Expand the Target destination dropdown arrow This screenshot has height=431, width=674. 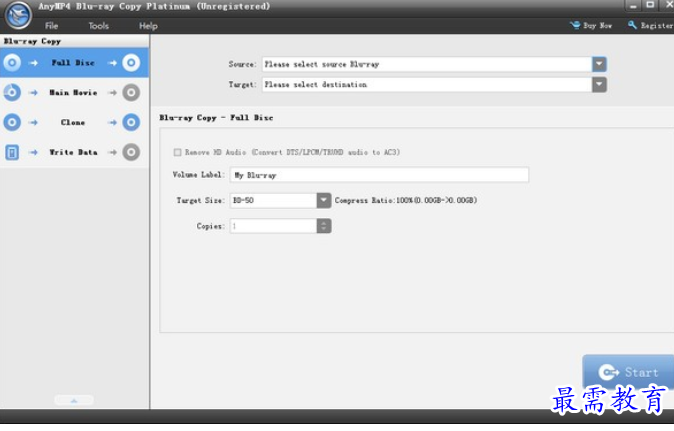point(599,85)
